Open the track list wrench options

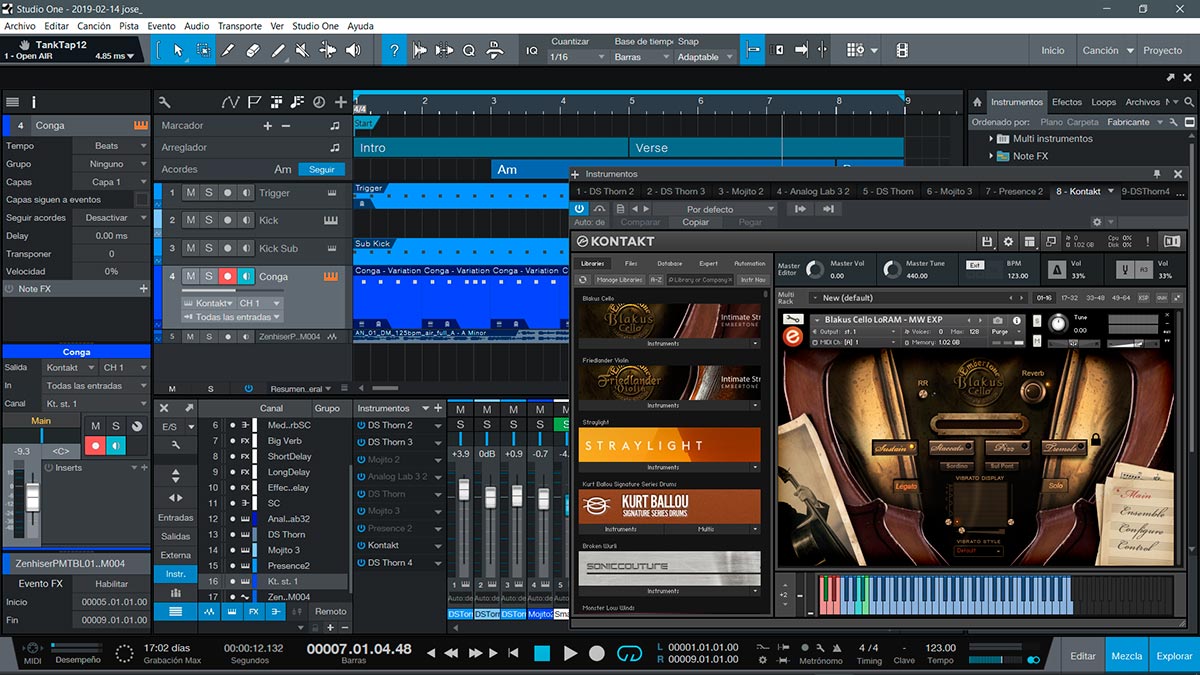pos(165,102)
